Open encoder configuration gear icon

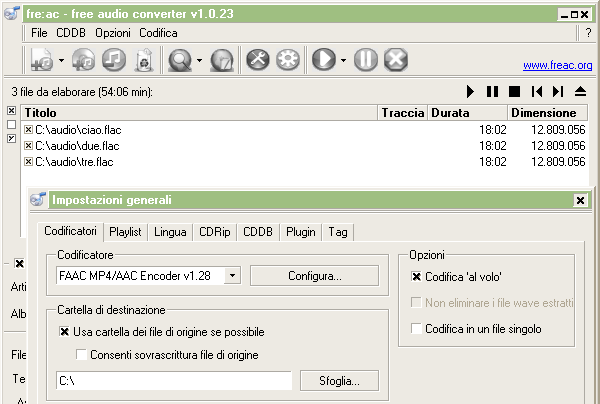point(288,60)
